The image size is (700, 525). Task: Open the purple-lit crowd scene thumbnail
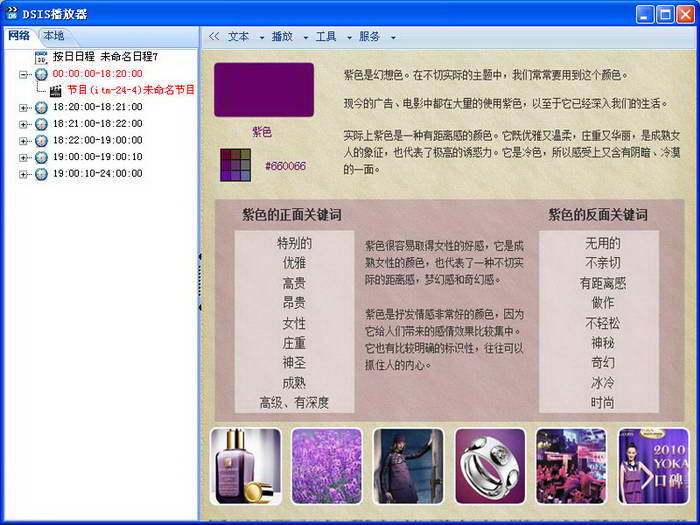click(571, 466)
